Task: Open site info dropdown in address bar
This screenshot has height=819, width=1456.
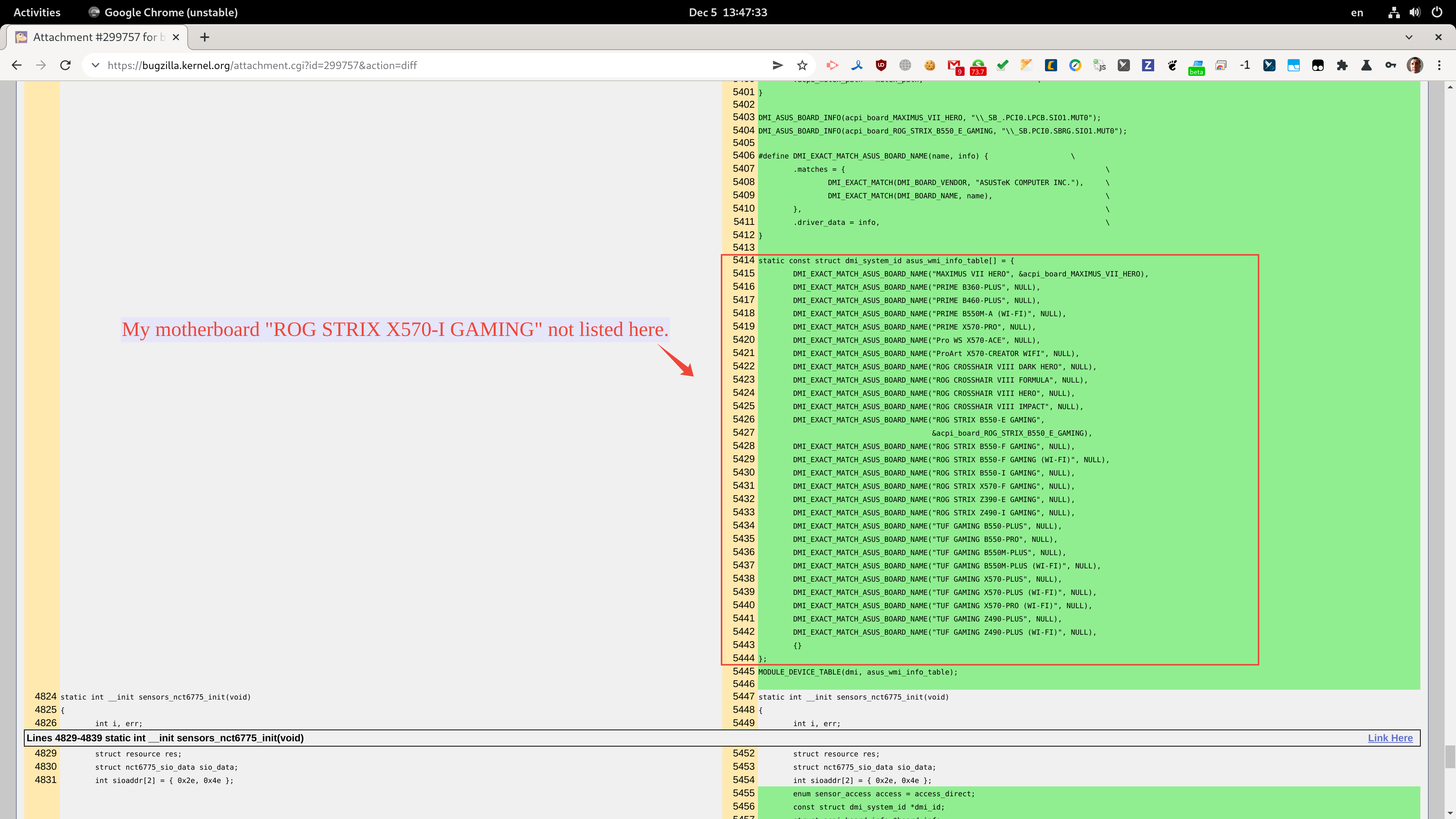Action: 96,66
